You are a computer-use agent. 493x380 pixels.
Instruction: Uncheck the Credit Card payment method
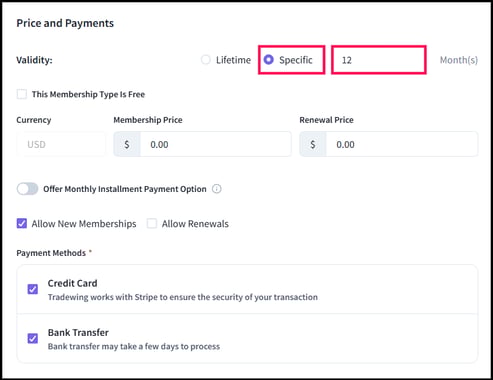pyautogui.click(x=33, y=289)
